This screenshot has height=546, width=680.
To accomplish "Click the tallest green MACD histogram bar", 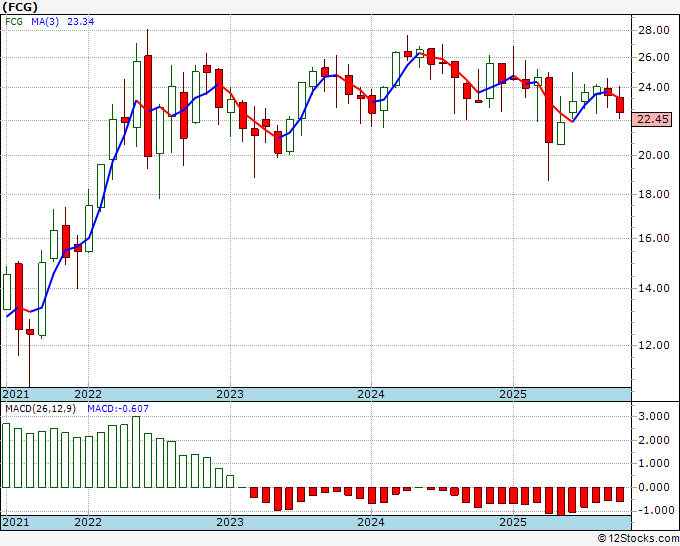I will pos(136,452).
